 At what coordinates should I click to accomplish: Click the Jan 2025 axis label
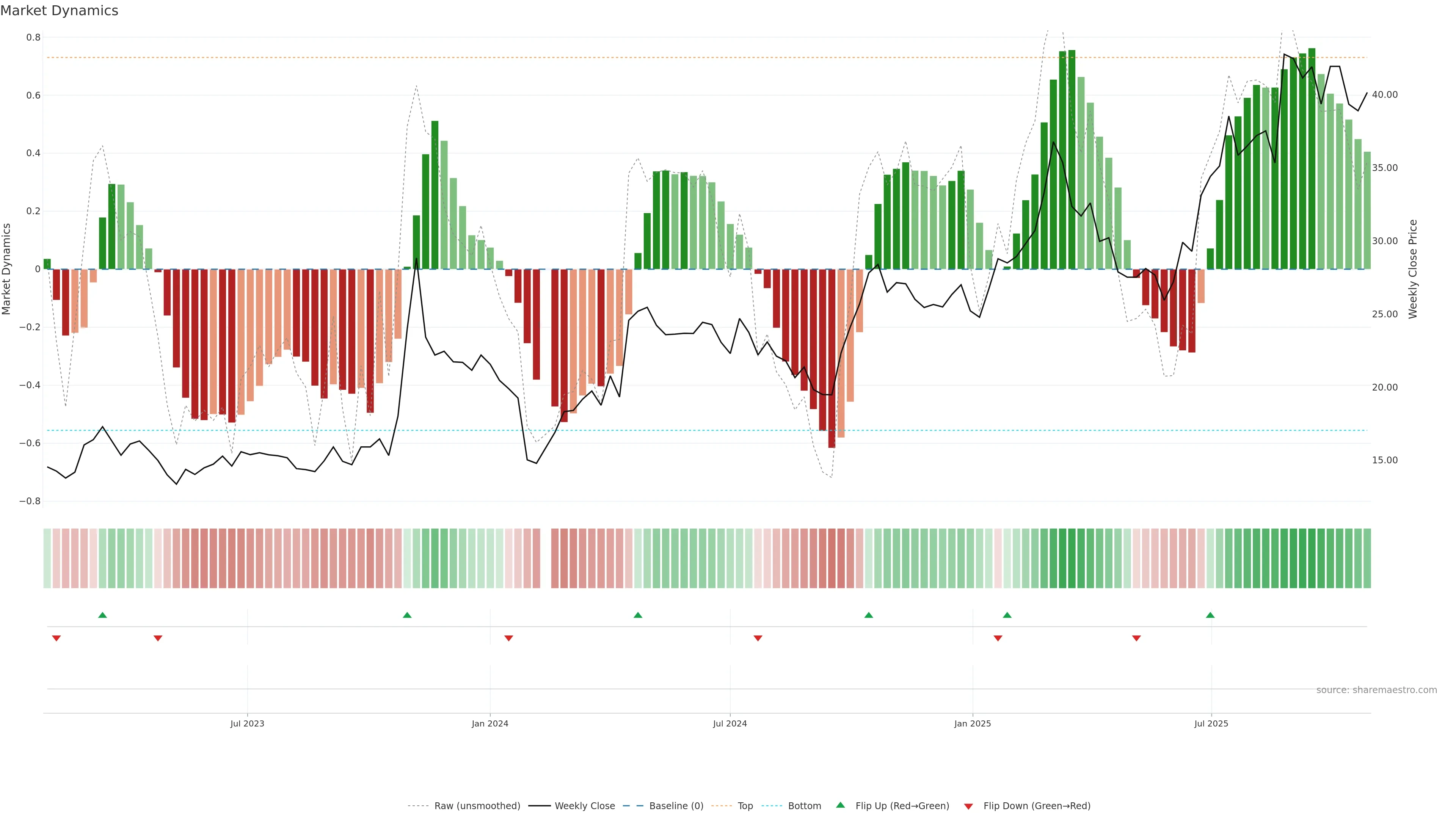coord(972,723)
